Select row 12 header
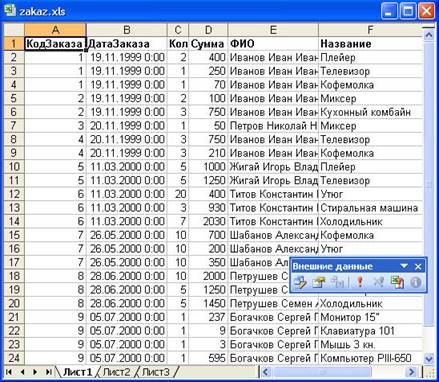The height and width of the screenshot is (382, 439). click(14, 194)
